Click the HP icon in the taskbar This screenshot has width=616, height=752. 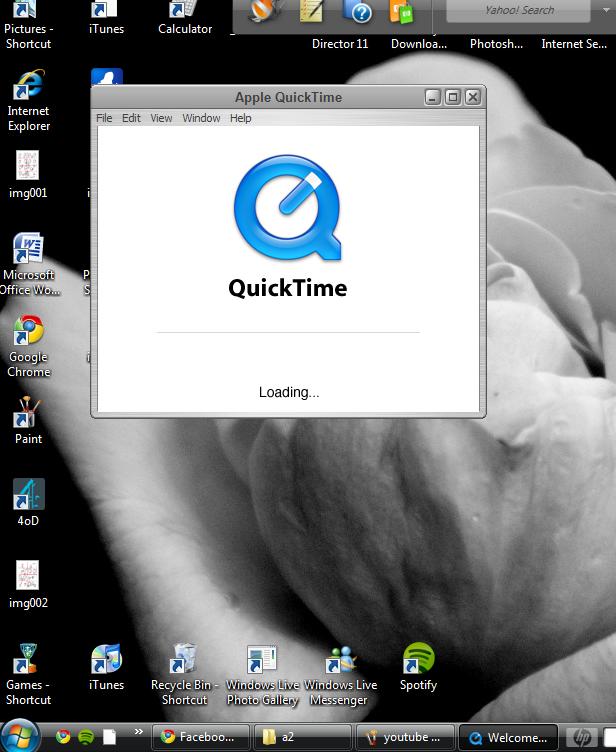pos(582,737)
